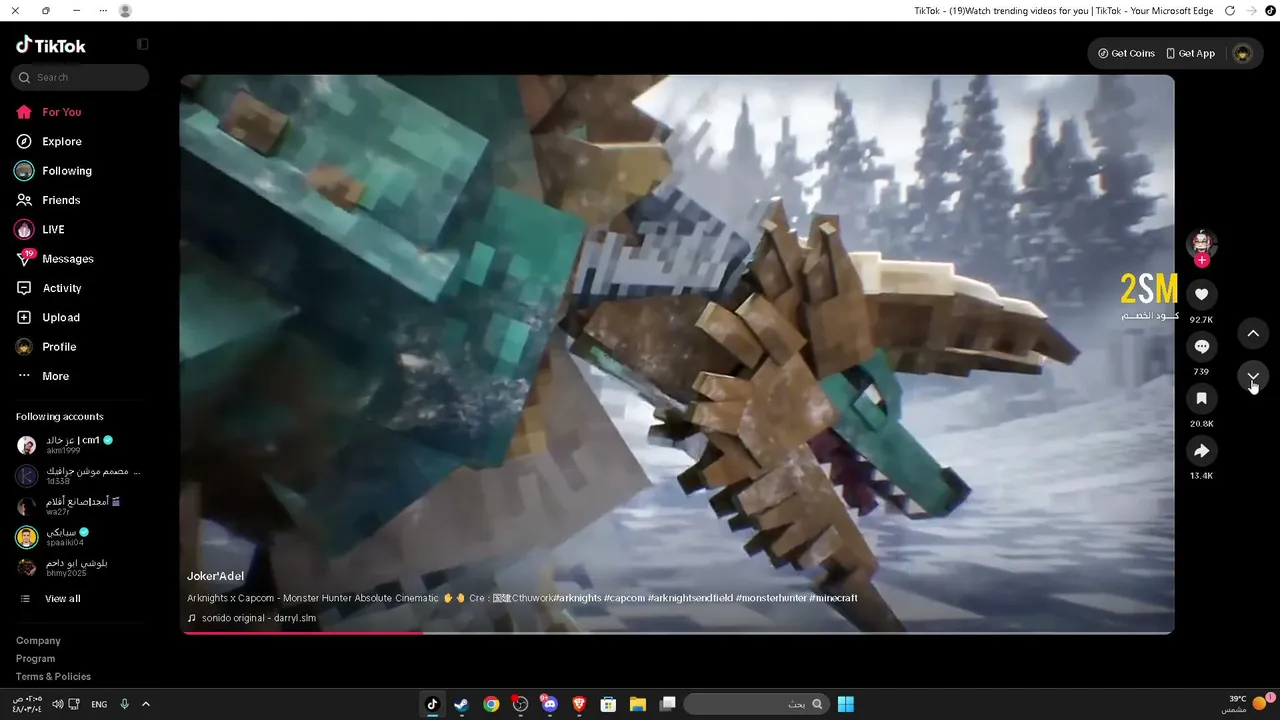Screen dimensions: 1280x720
Task: Click the TikTok logo
Action: tap(51, 45)
